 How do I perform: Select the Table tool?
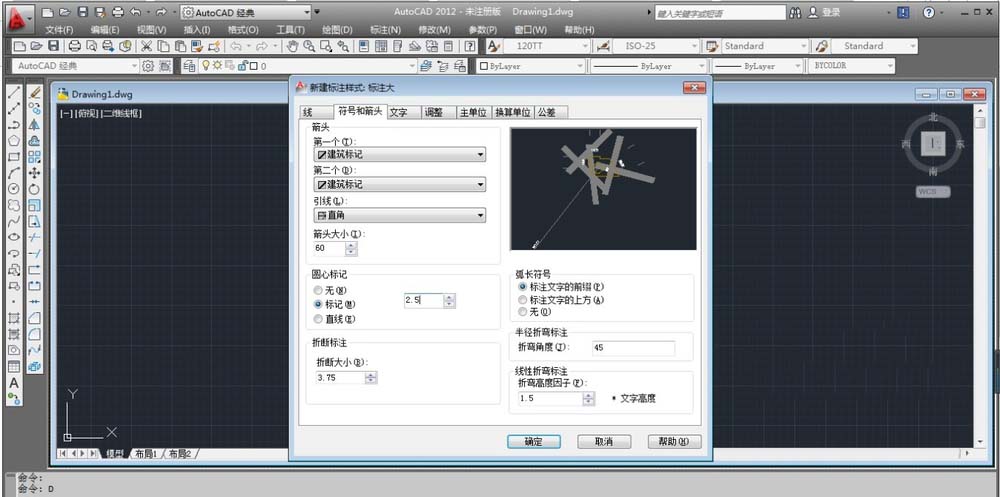13,367
